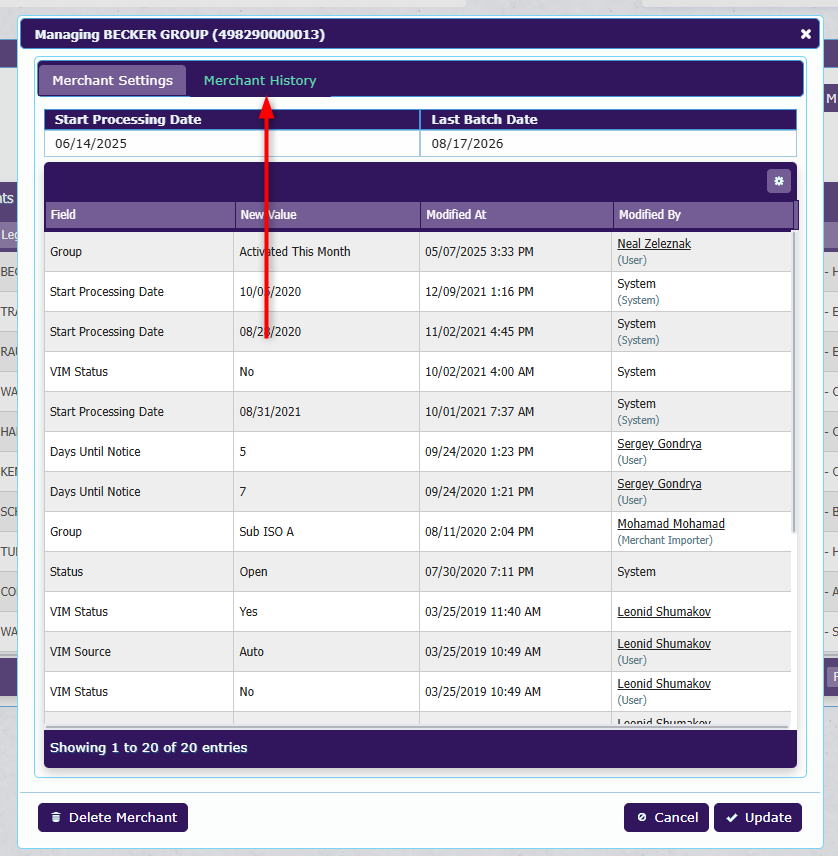
Task: Open Leonid Shumakov link in 11:40 AM row
Action: coord(664,611)
